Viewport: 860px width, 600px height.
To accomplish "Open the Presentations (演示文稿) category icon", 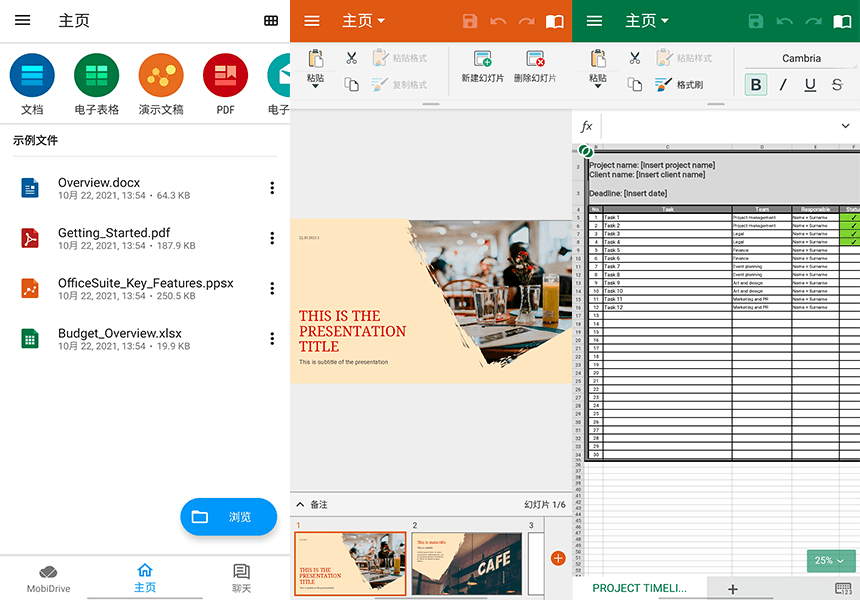I will (x=161, y=76).
